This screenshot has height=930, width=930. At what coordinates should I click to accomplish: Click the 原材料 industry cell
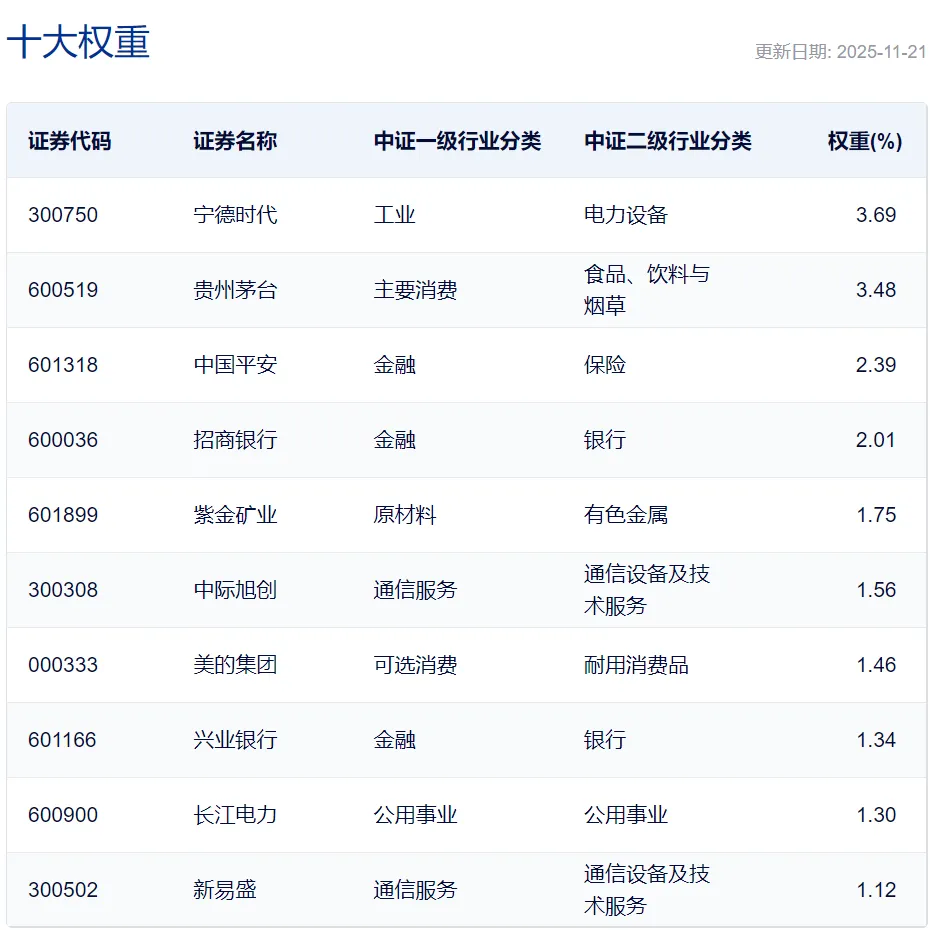tap(405, 515)
